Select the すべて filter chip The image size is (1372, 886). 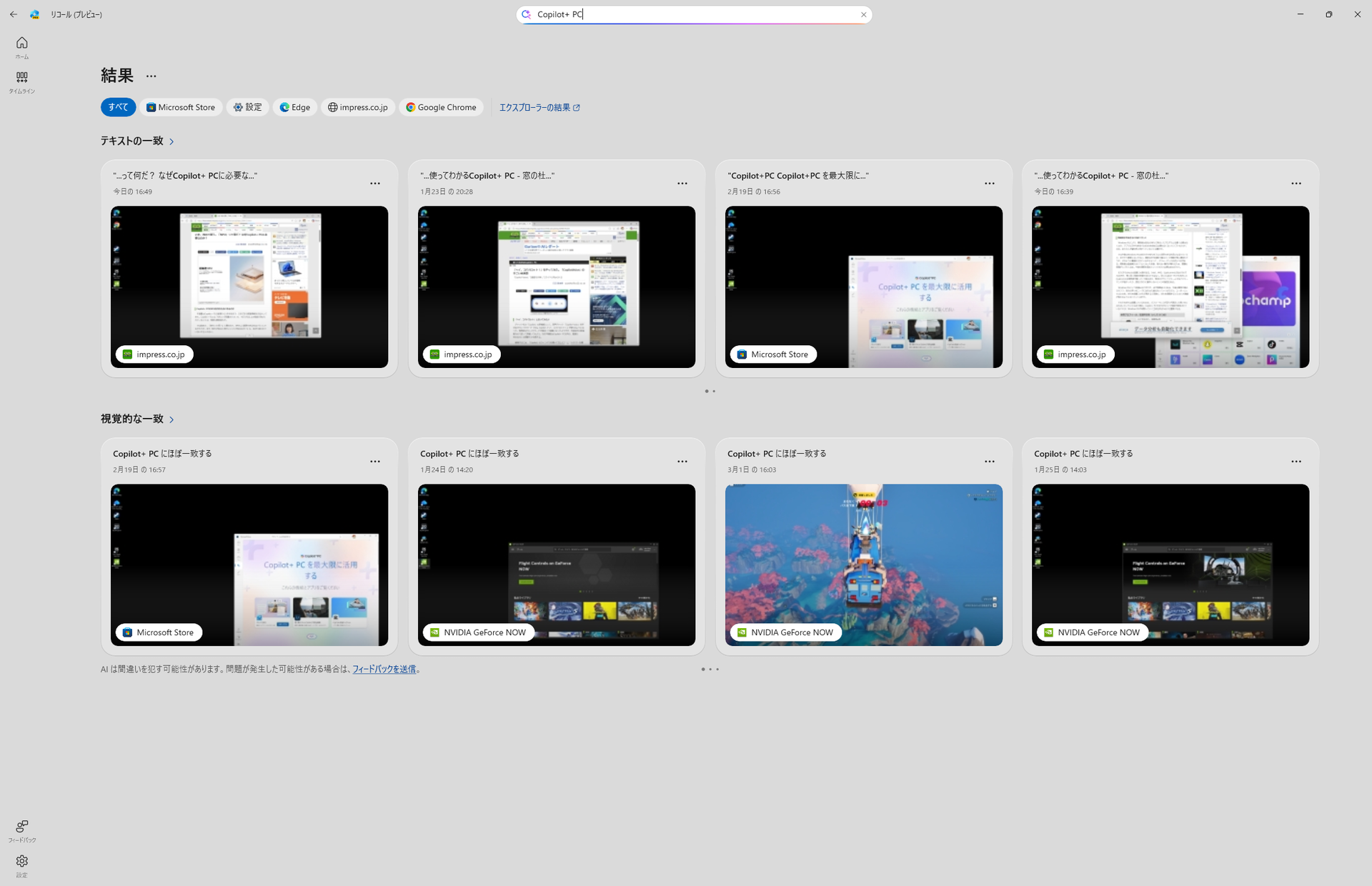tap(118, 107)
